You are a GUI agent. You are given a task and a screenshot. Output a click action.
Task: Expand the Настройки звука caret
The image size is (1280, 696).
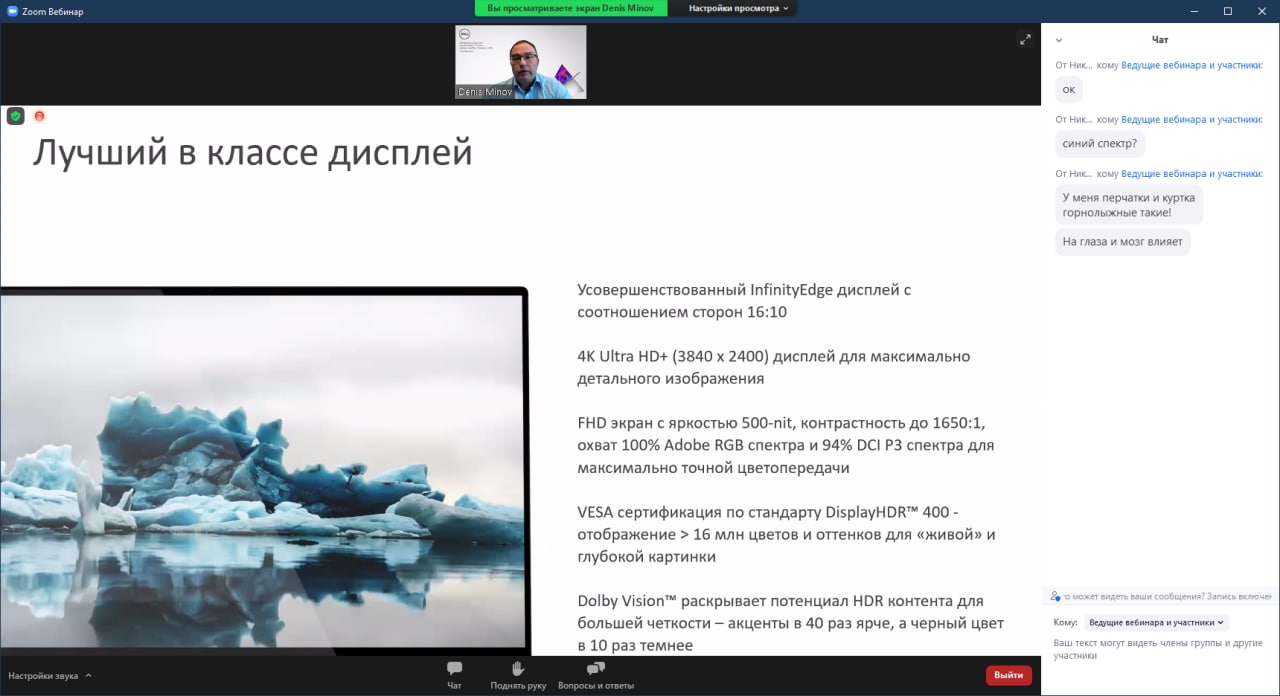click(x=88, y=676)
